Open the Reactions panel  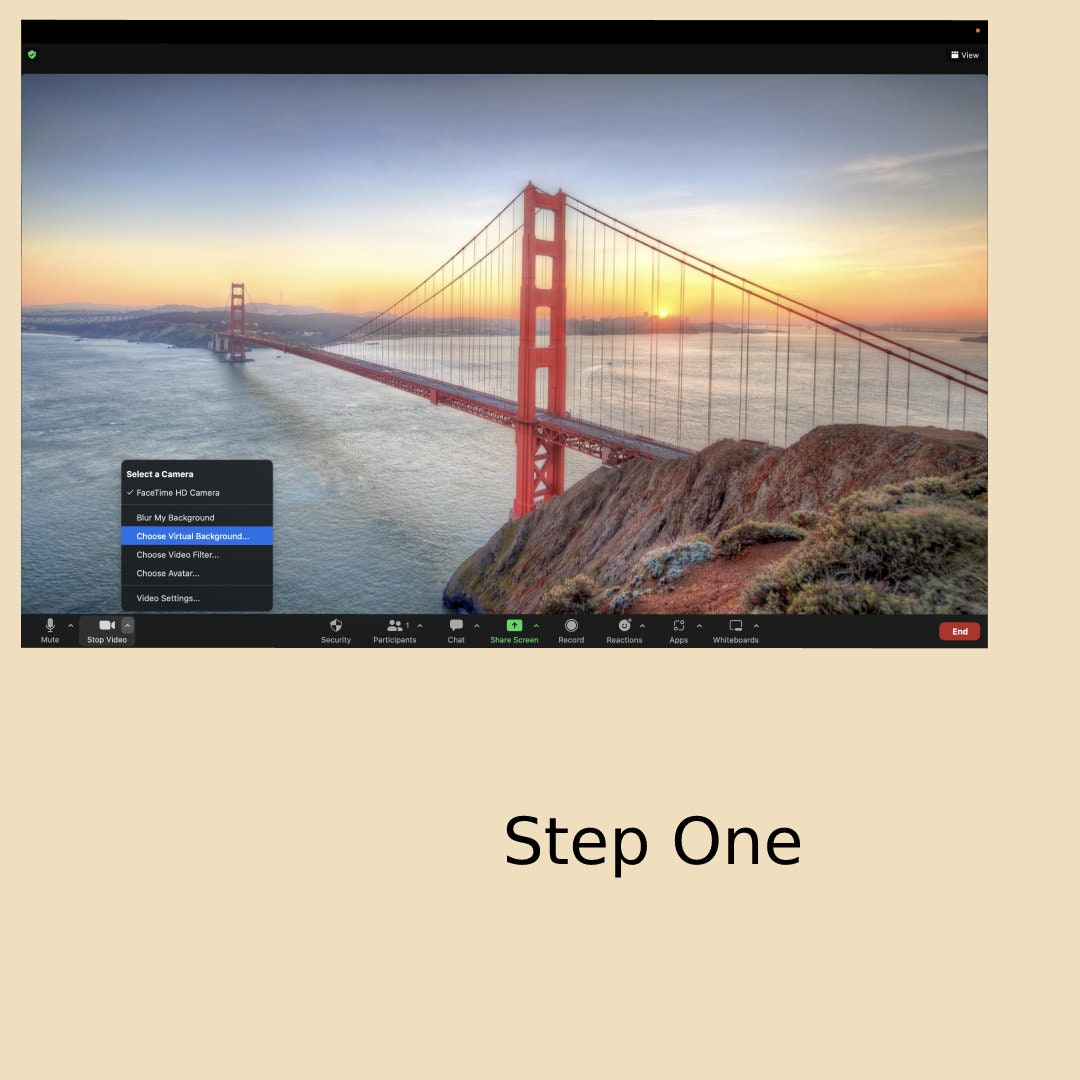tap(624, 631)
